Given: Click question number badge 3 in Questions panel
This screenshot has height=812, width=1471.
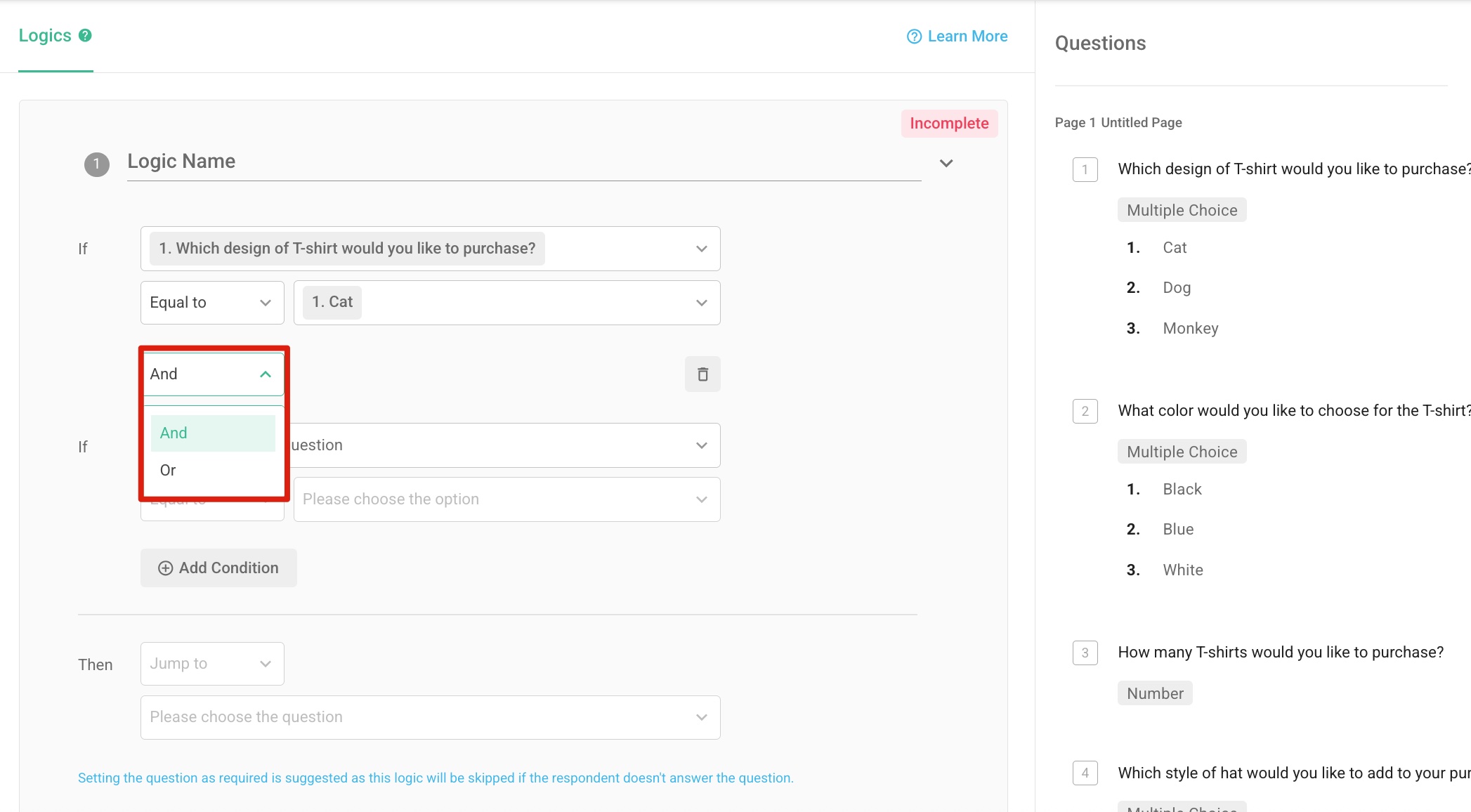Looking at the screenshot, I should tap(1085, 653).
